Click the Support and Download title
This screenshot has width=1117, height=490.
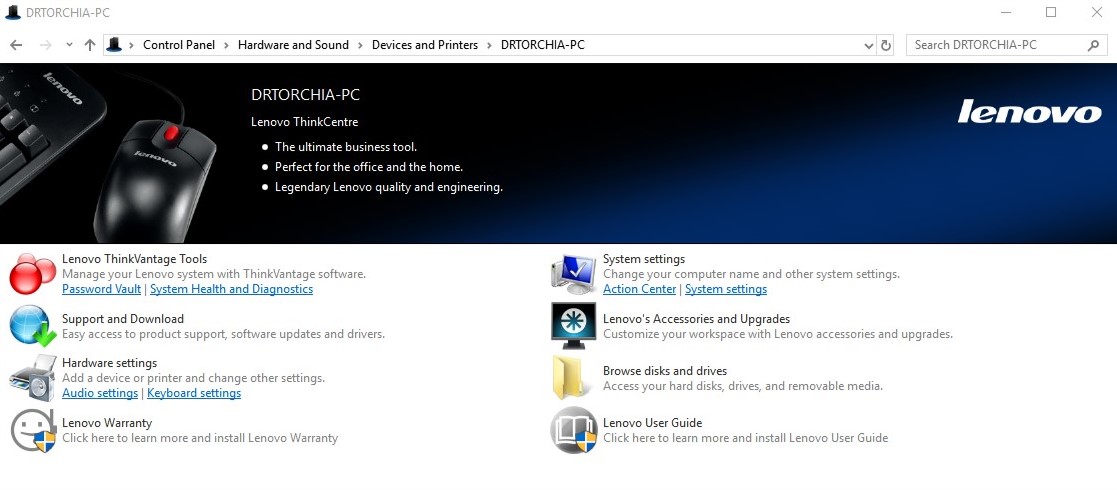click(123, 319)
